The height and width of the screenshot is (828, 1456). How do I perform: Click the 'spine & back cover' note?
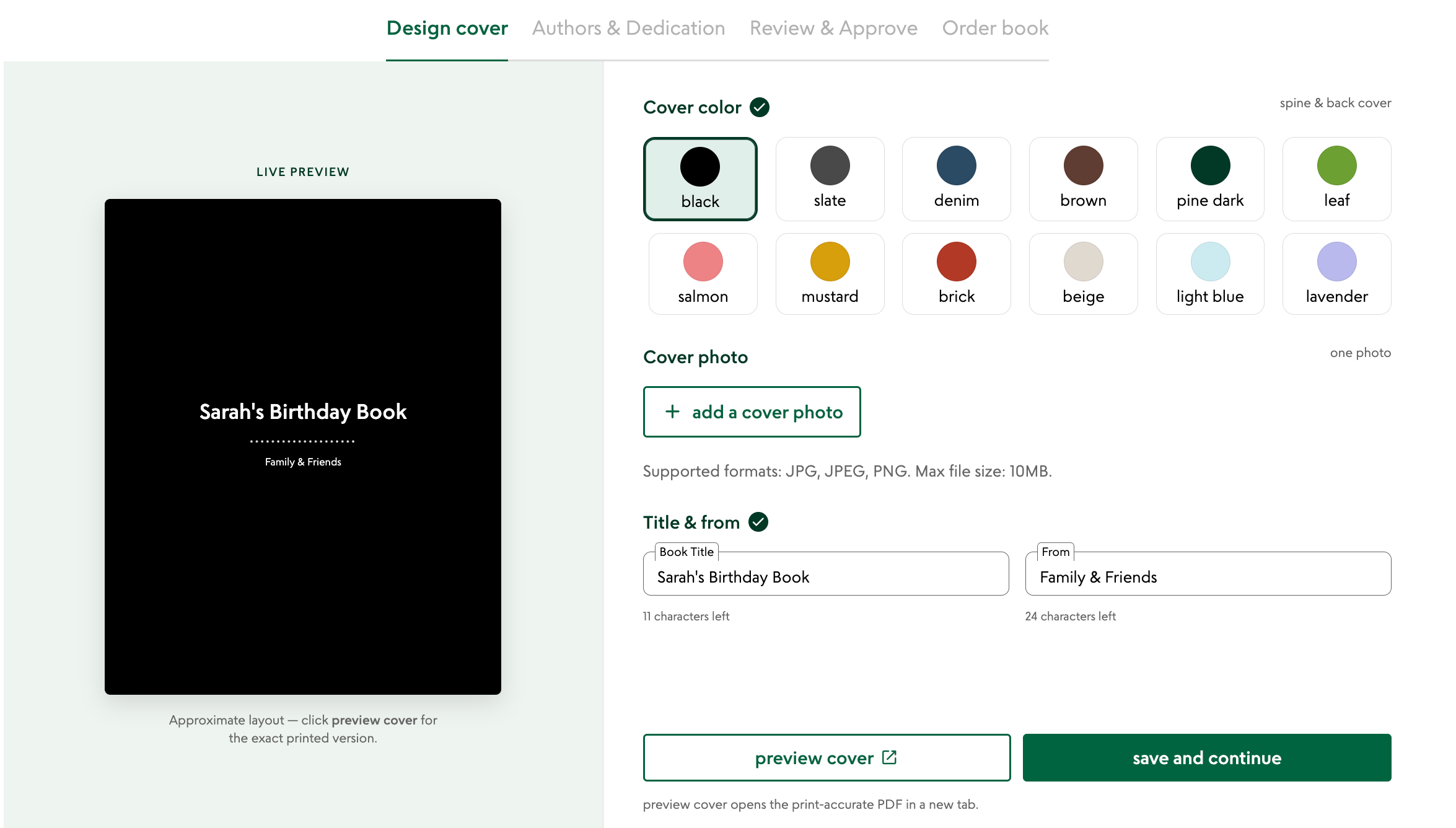1335,103
